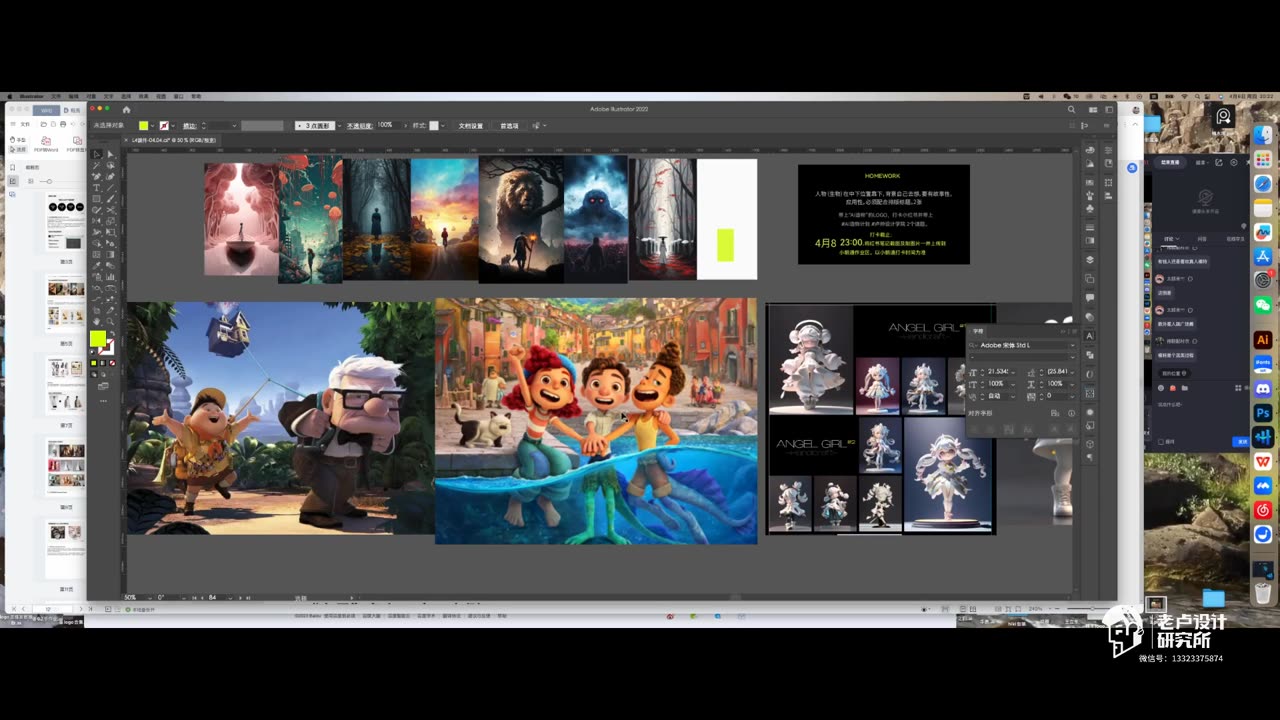
Task: Select the Lasso tool
Action: pos(109,165)
